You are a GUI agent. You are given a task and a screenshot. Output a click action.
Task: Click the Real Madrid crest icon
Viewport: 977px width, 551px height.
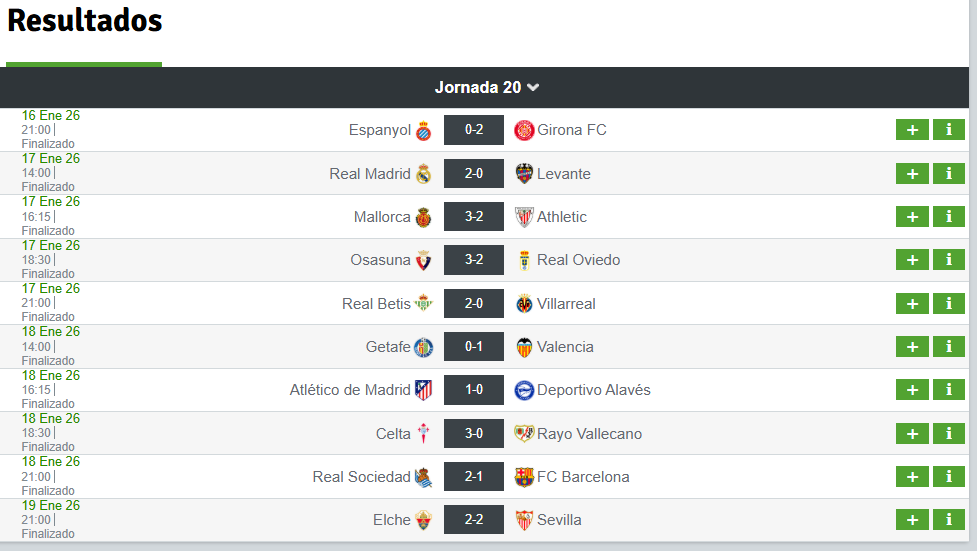point(424,174)
